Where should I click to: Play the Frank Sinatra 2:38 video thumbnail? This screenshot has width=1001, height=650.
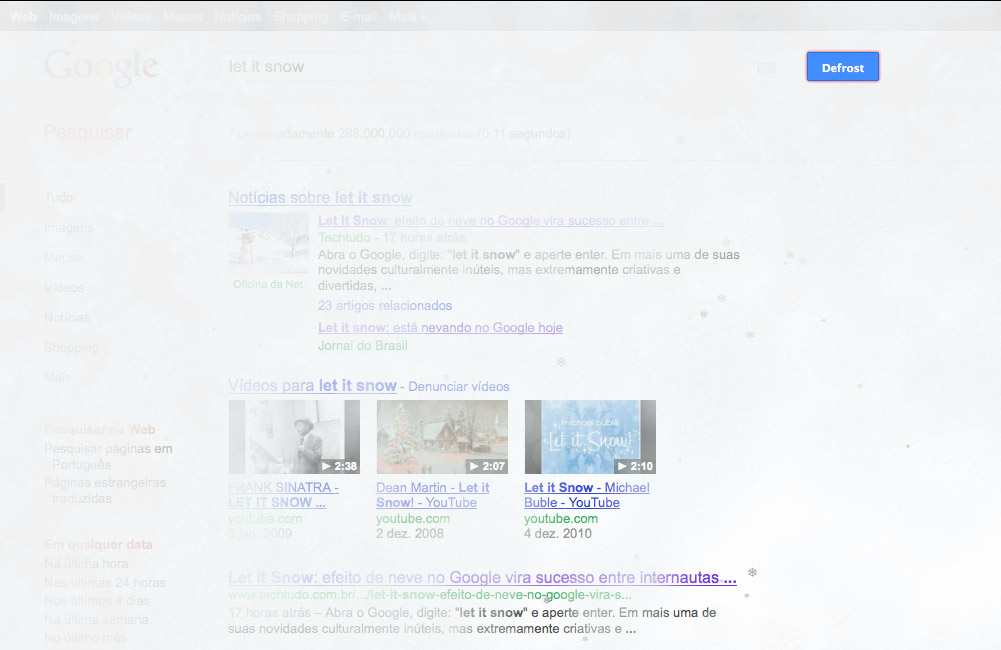click(x=294, y=437)
